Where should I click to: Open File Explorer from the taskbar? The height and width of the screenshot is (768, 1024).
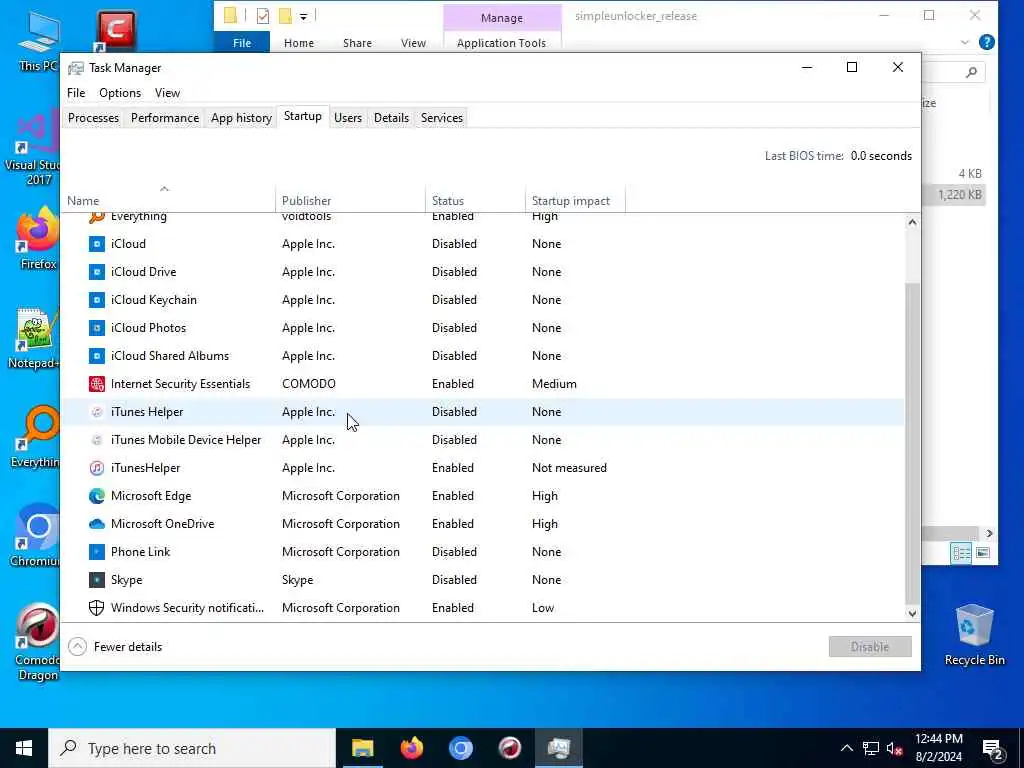362,748
